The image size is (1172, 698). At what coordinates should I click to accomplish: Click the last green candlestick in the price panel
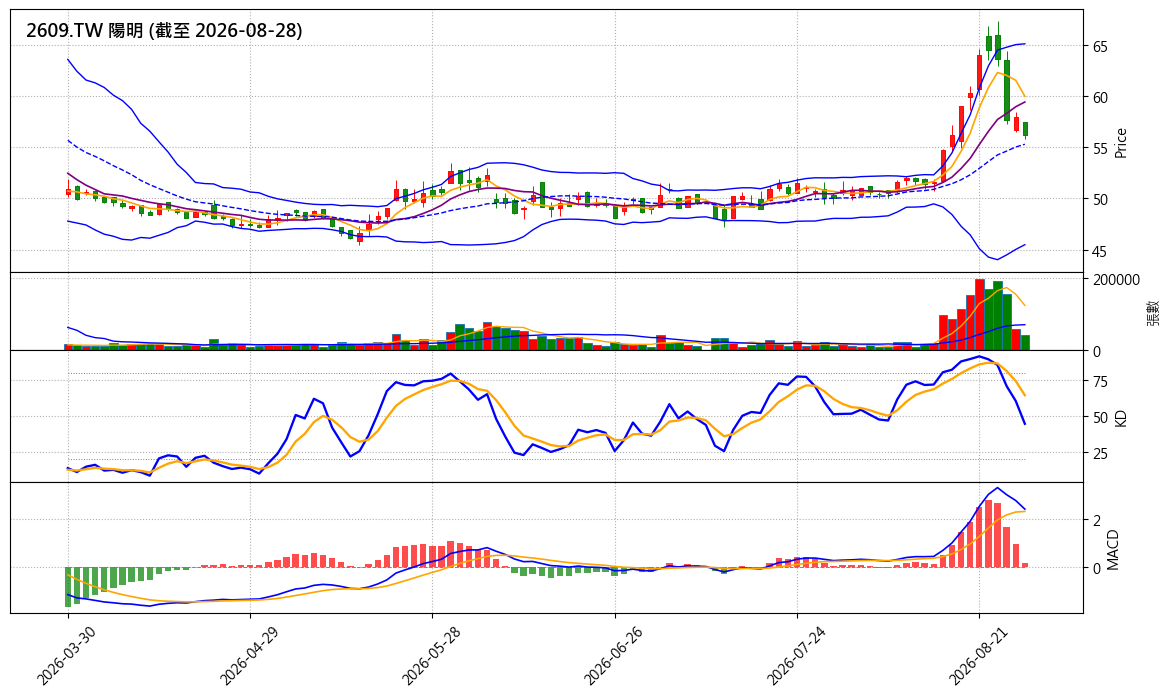(1026, 129)
